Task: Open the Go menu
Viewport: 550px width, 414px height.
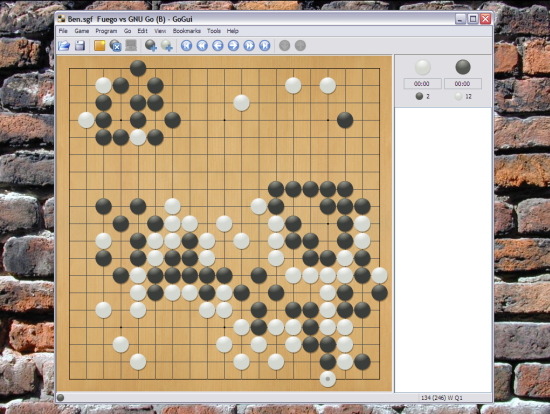Action: coord(127,31)
